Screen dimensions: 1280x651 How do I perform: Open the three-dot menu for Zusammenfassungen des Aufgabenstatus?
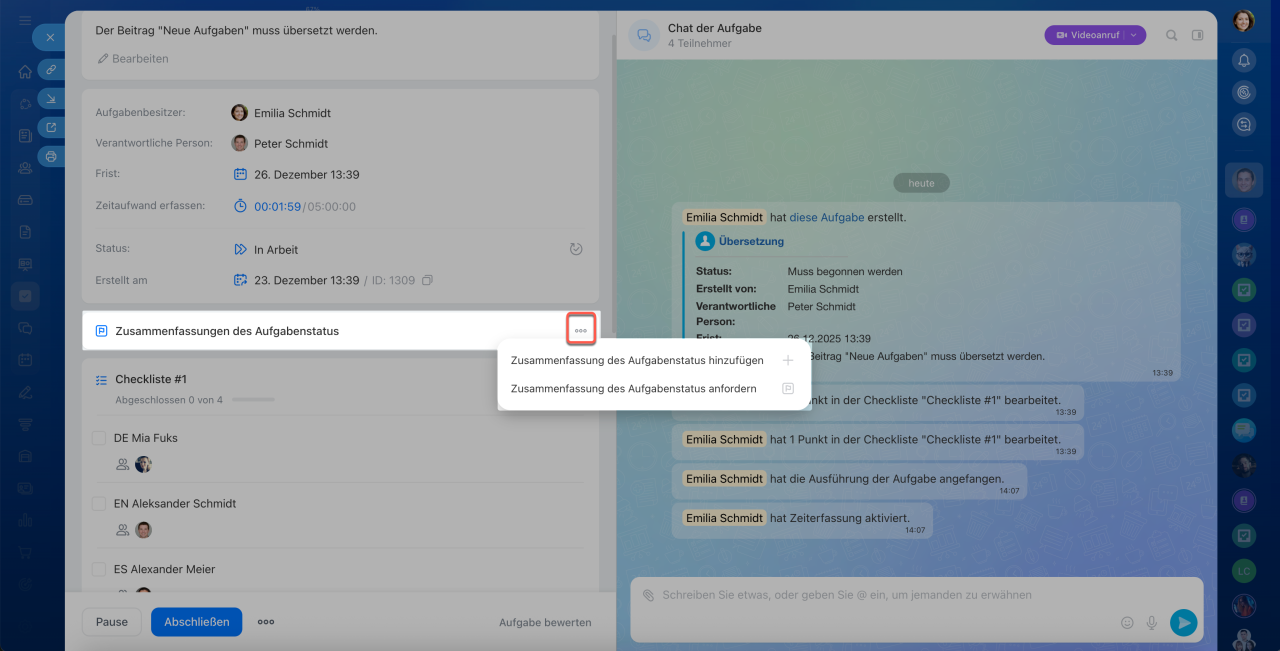click(x=581, y=330)
